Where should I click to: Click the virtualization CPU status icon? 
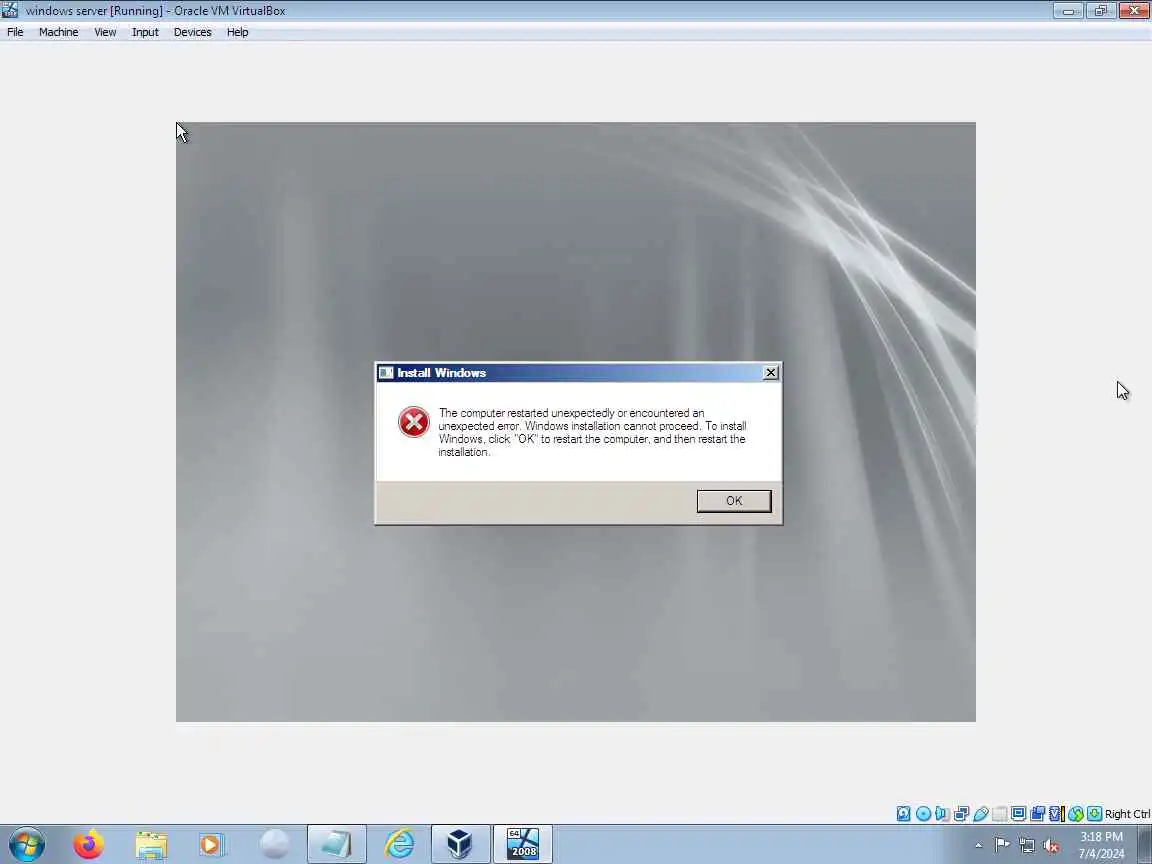[1056, 813]
